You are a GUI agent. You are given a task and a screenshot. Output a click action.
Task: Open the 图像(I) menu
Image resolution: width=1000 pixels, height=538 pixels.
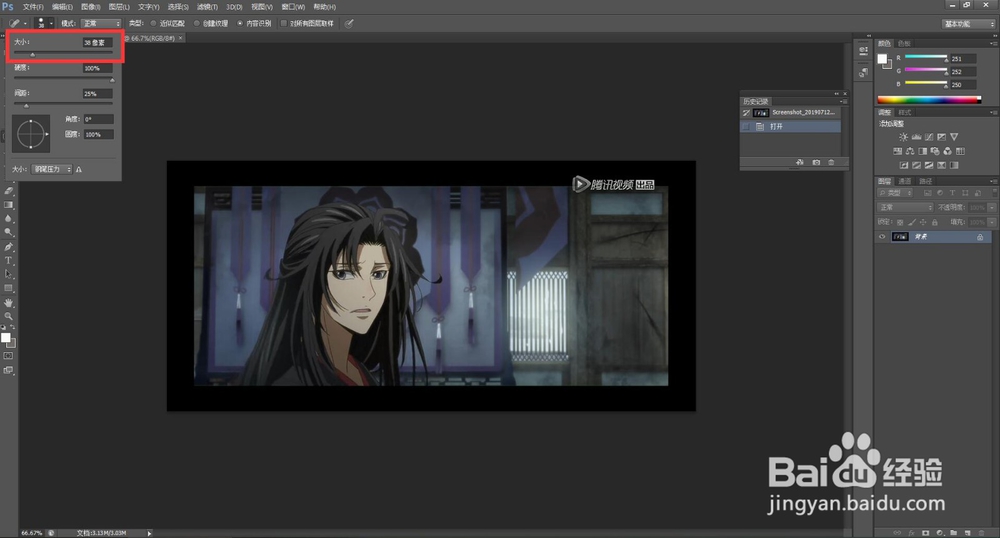pyautogui.click(x=91, y=7)
